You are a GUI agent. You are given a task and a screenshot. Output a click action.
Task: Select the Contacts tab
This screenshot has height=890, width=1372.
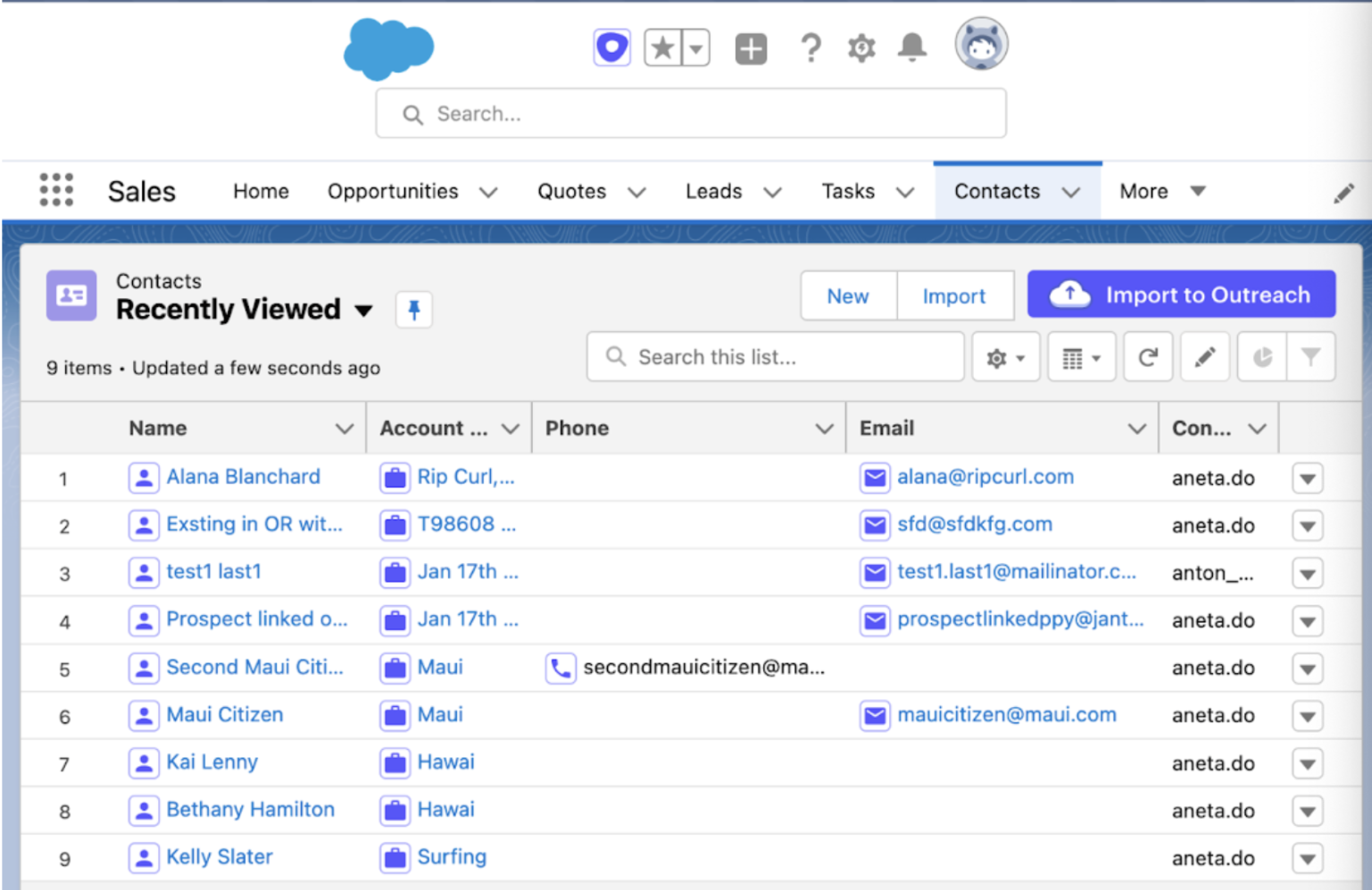click(x=997, y=191)
